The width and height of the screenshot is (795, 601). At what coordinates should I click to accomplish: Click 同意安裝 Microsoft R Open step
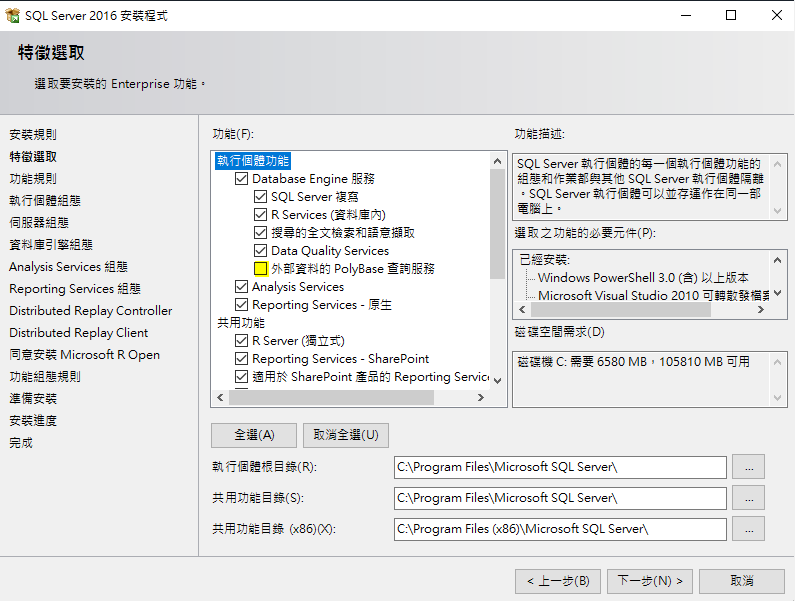tap(85, 355)
